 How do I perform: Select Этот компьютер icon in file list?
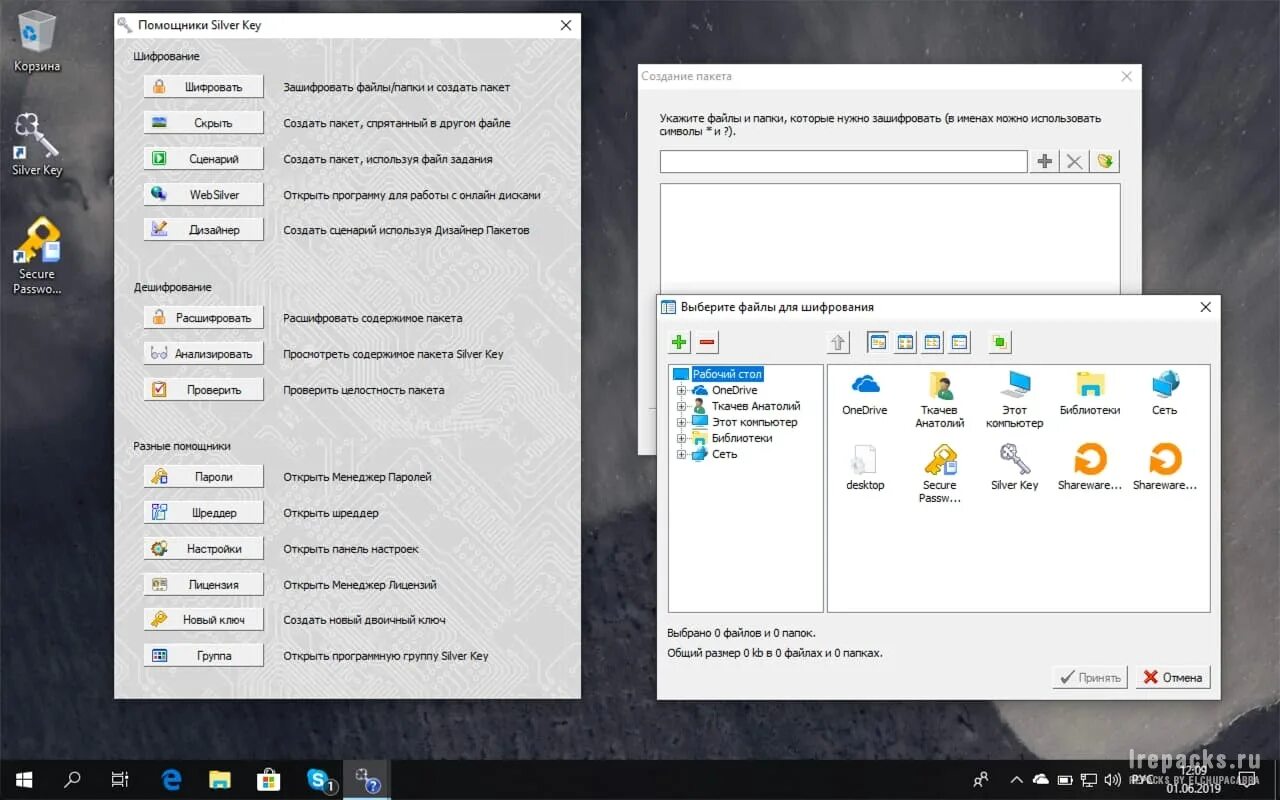click(1014, 399)
